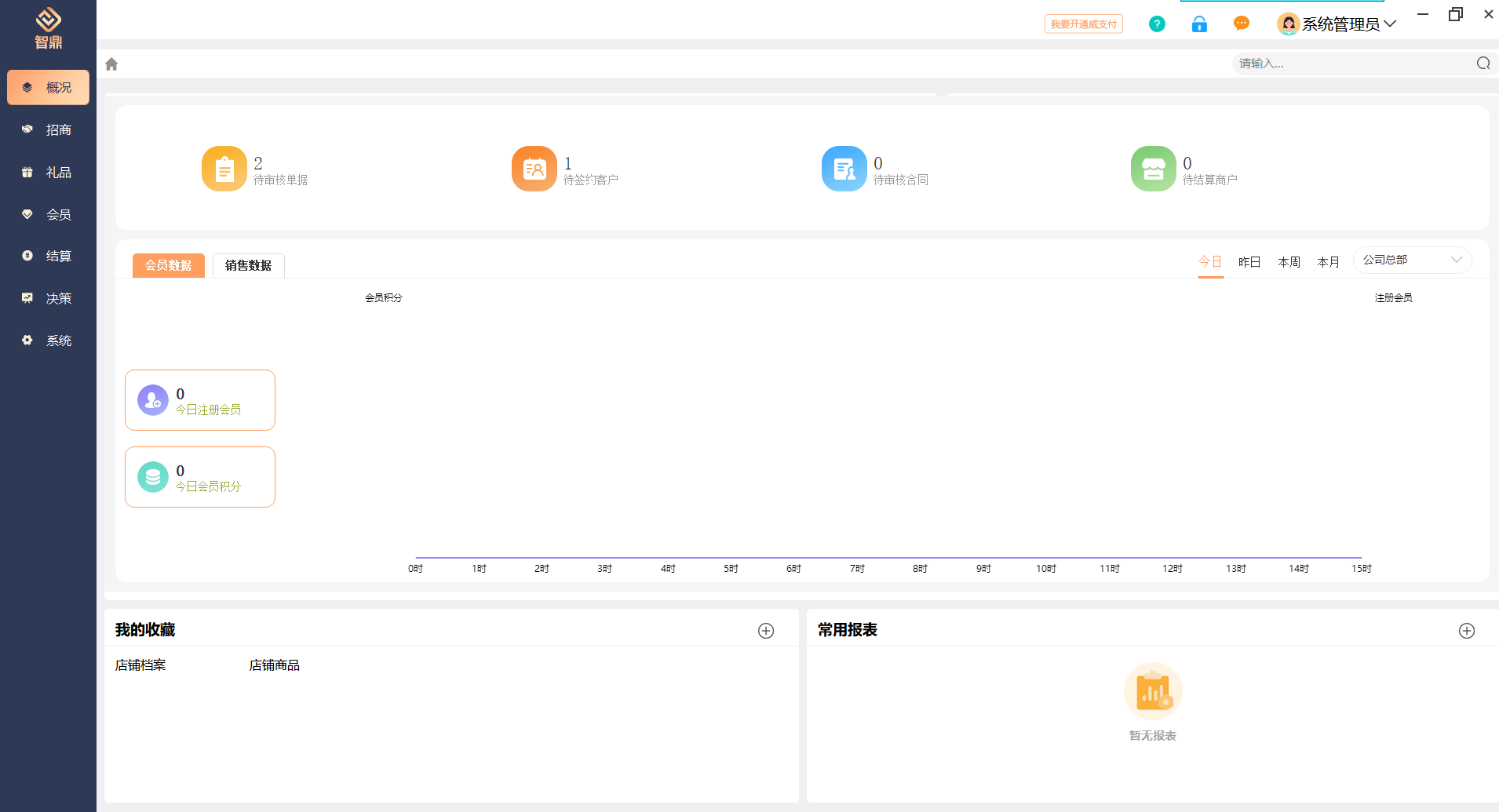
Task: Open the 公司总部 organization dropdown
Action: [x=1412, y=260]
